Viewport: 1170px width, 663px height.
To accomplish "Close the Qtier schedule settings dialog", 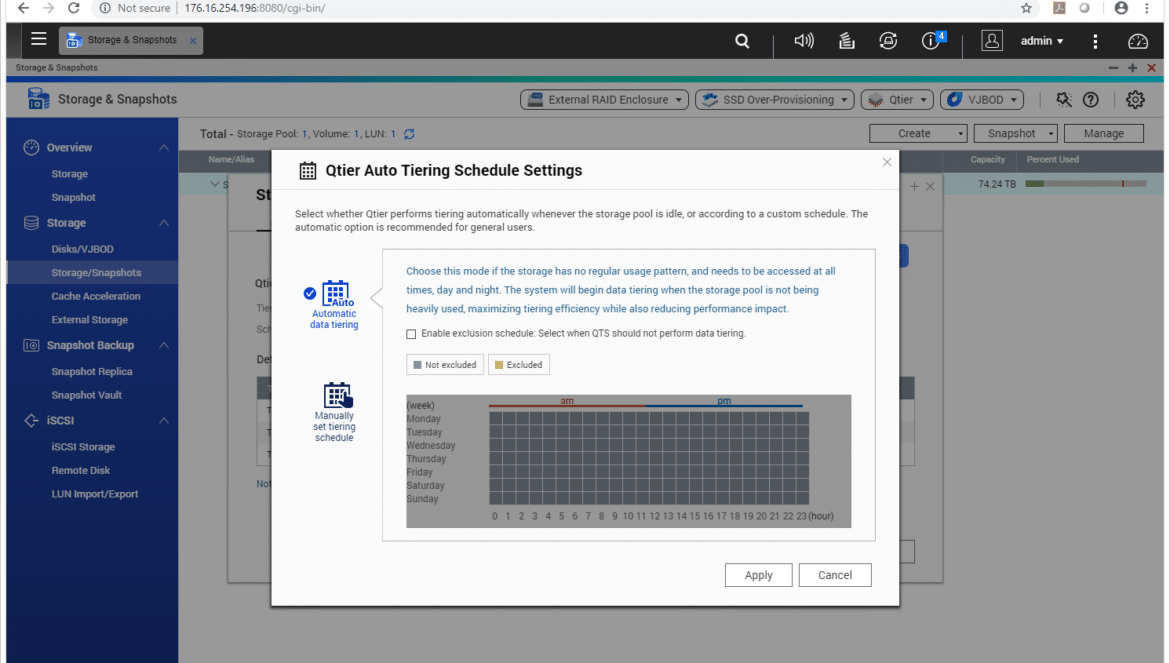I will (x=886, y=162).
